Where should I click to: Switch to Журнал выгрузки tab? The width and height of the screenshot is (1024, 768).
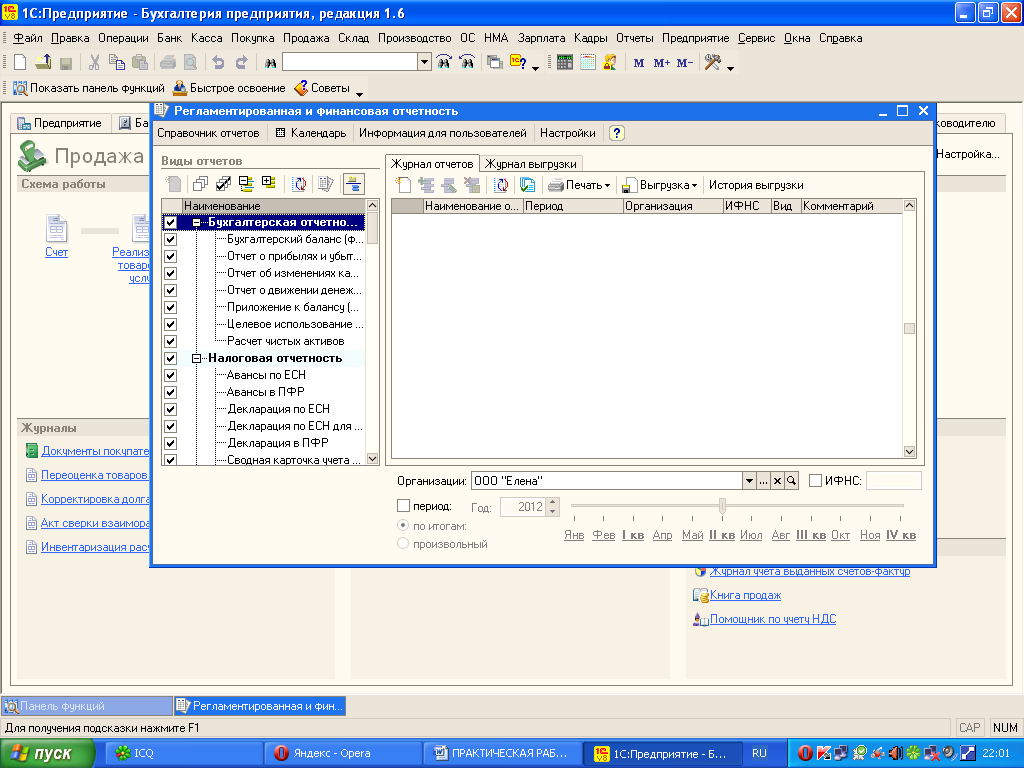click(x=530, y=164)
